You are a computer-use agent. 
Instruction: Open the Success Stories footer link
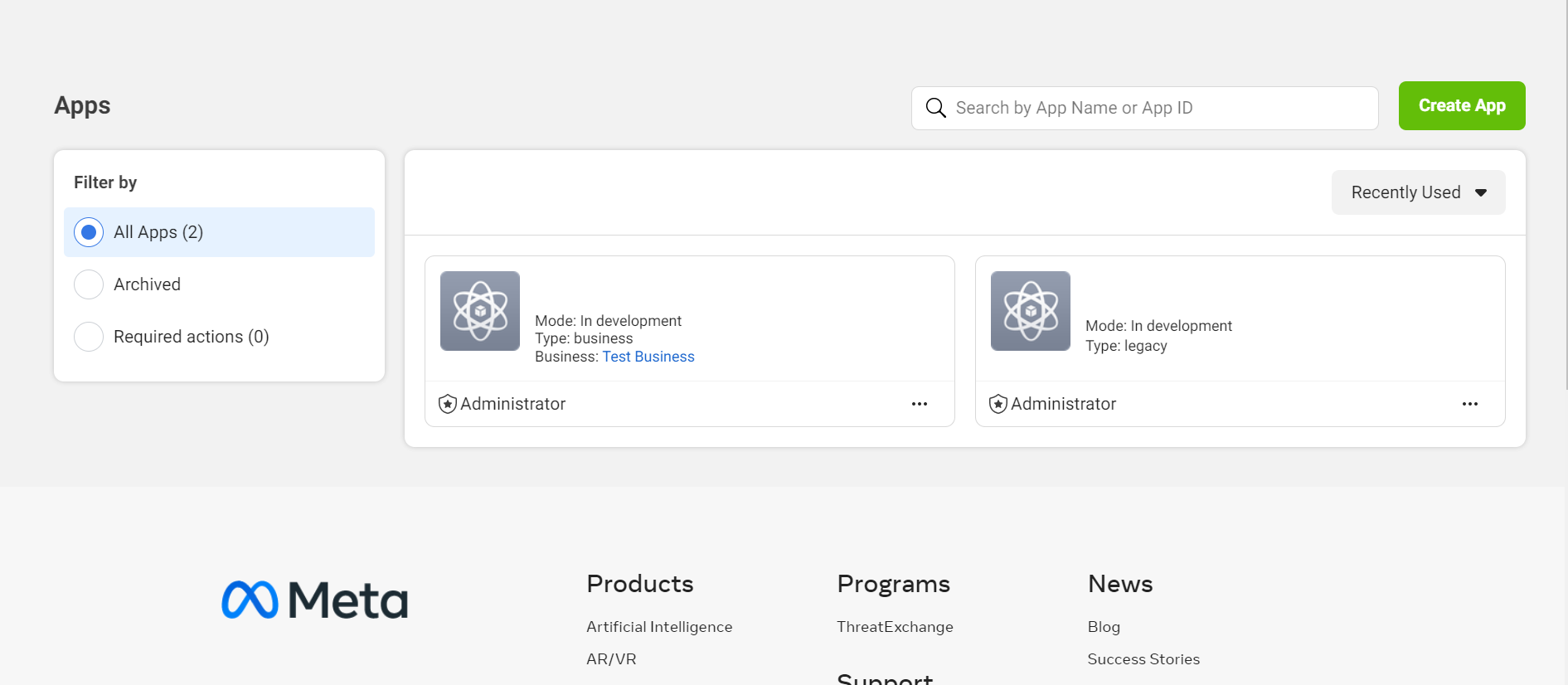[1143, 659]
